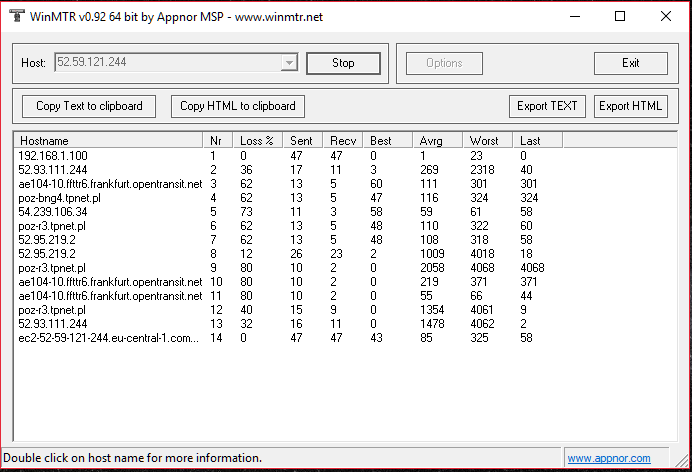The image size is (692, 472).
Task: Select the poz-bng4.tpnet.pl row
Action: coord(60,198)
